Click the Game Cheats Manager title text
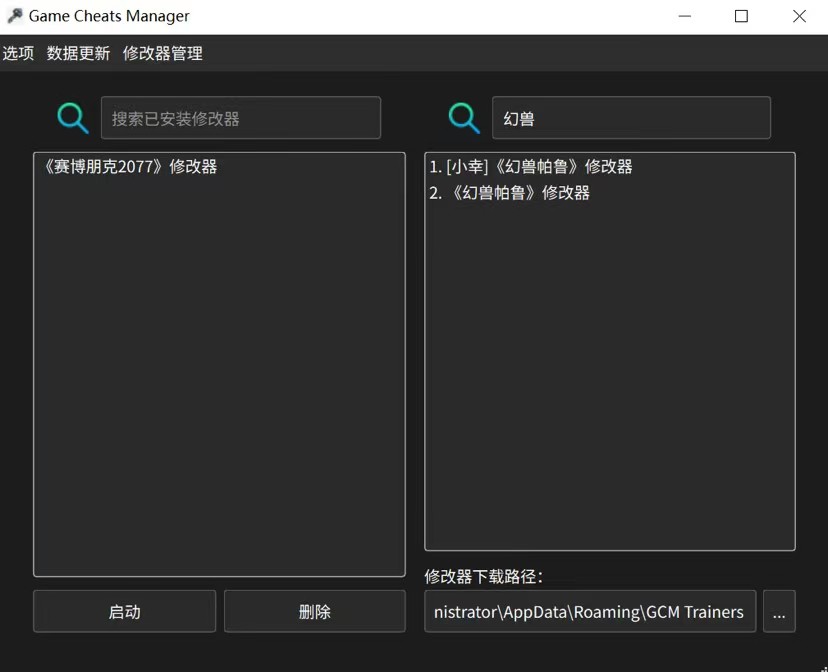This screenshot has width=828, height=672. point(108,16)
